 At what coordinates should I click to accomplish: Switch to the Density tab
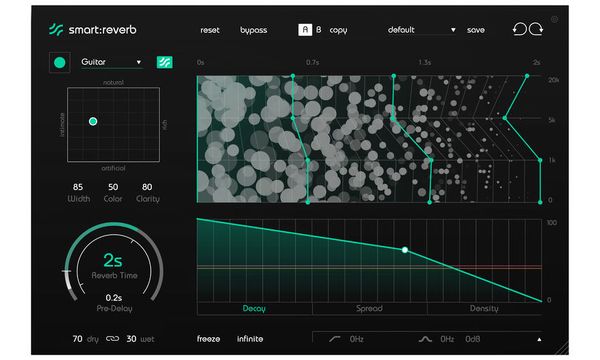click(x=484, y=308)
